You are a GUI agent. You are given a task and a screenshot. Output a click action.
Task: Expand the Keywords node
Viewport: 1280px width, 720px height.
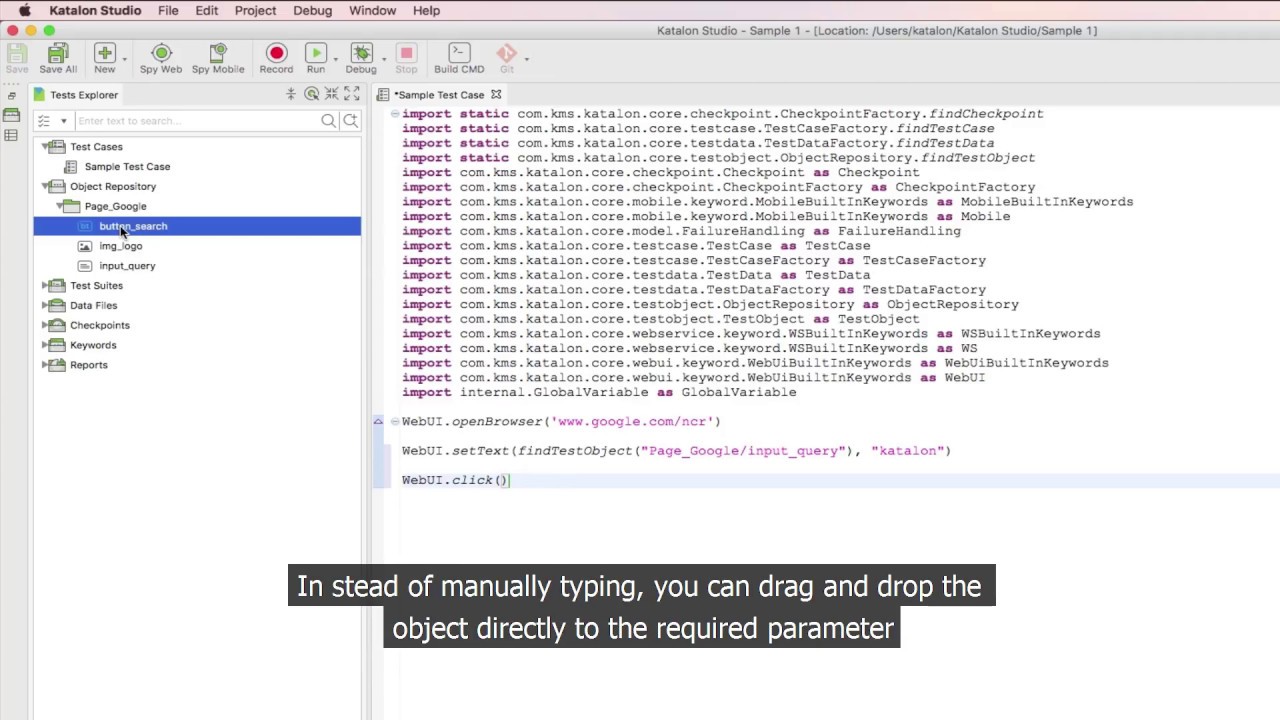point(45,346)
